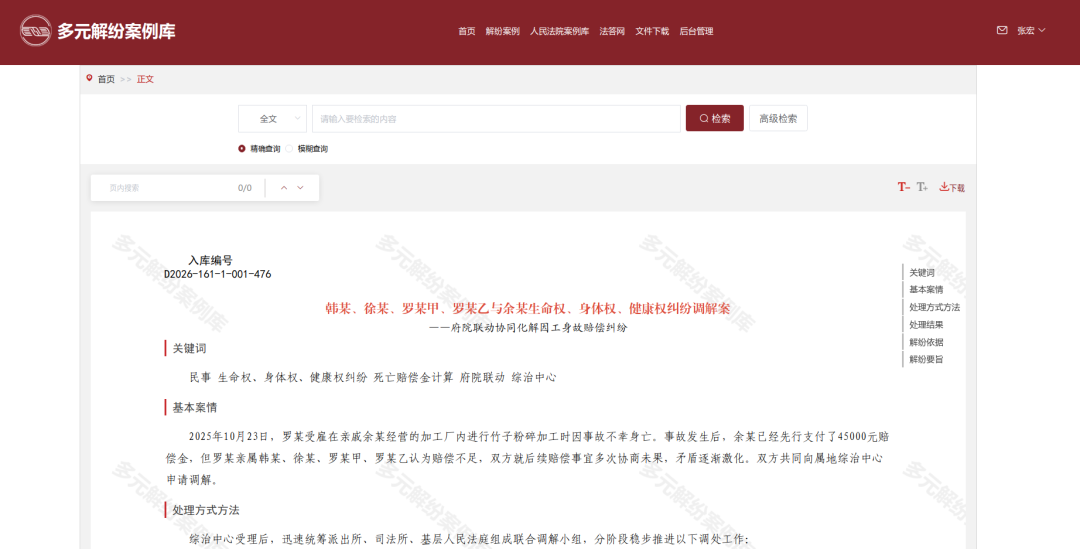
Task: Go to 首页 in top navigation
Action: pos(466,31)
